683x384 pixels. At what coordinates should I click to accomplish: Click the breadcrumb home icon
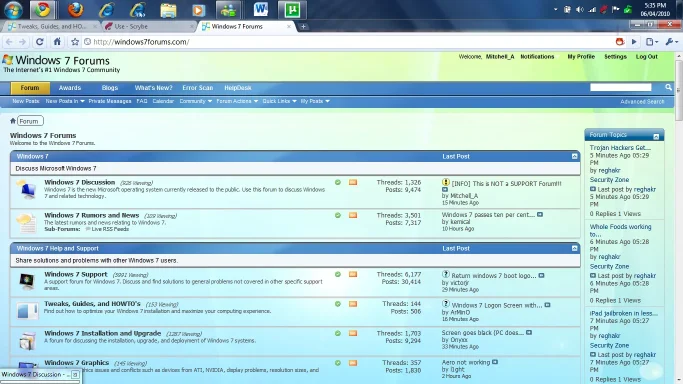(13, 121)
